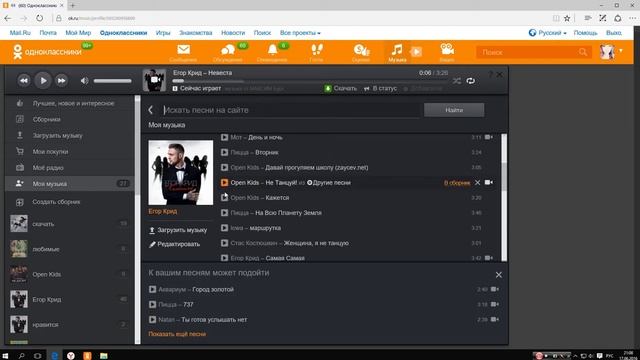Click the Одноклассники logo
Image resolution: width=640 pixels, height=360 pixels.
point(47,52)
